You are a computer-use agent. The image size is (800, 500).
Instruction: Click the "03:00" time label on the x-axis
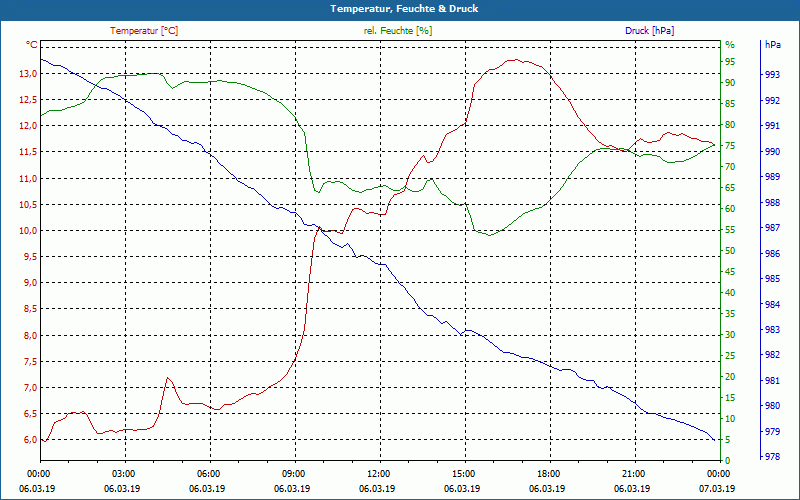tap(122, 473)
